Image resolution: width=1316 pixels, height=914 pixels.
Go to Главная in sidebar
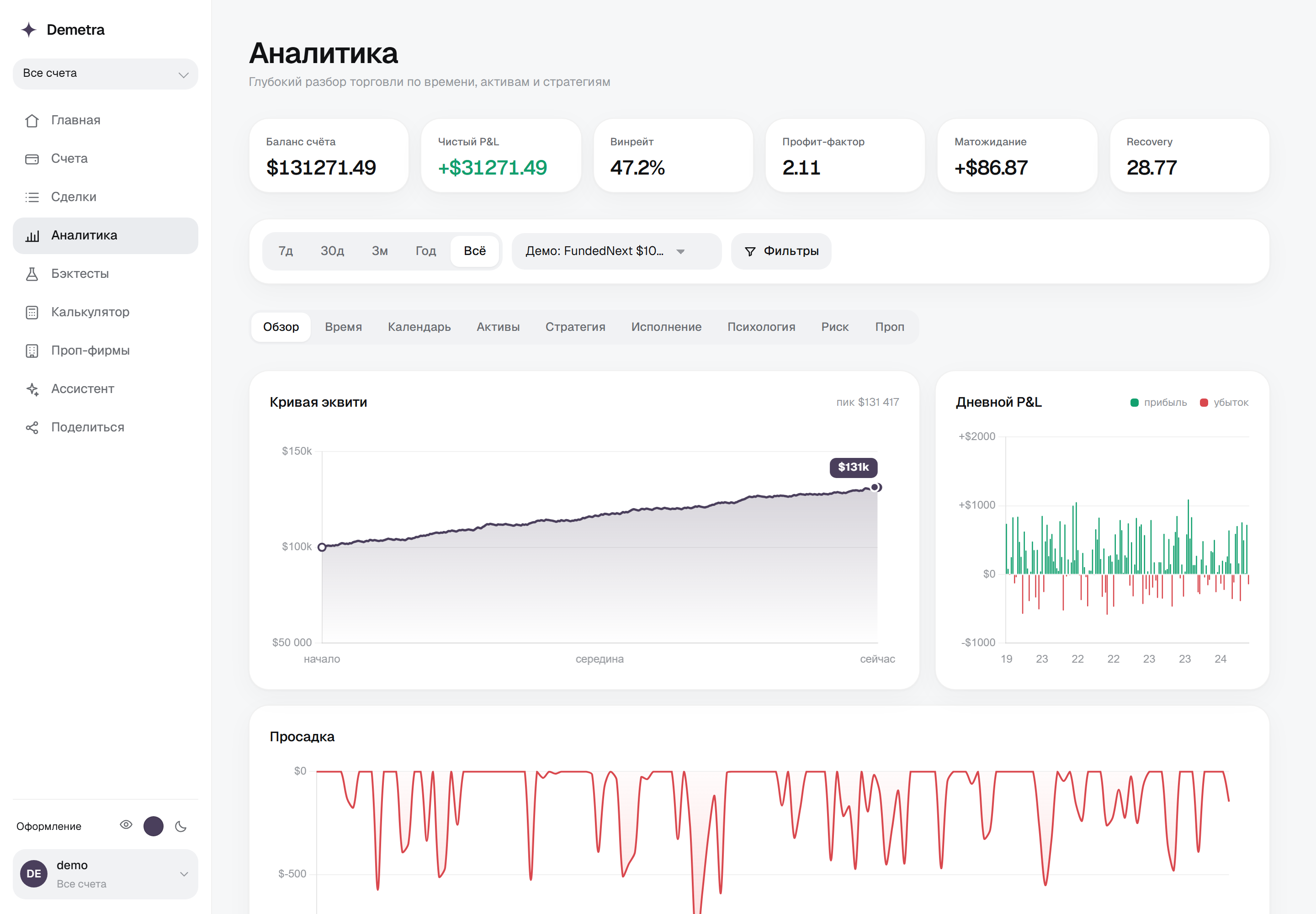tap(106, 120)
